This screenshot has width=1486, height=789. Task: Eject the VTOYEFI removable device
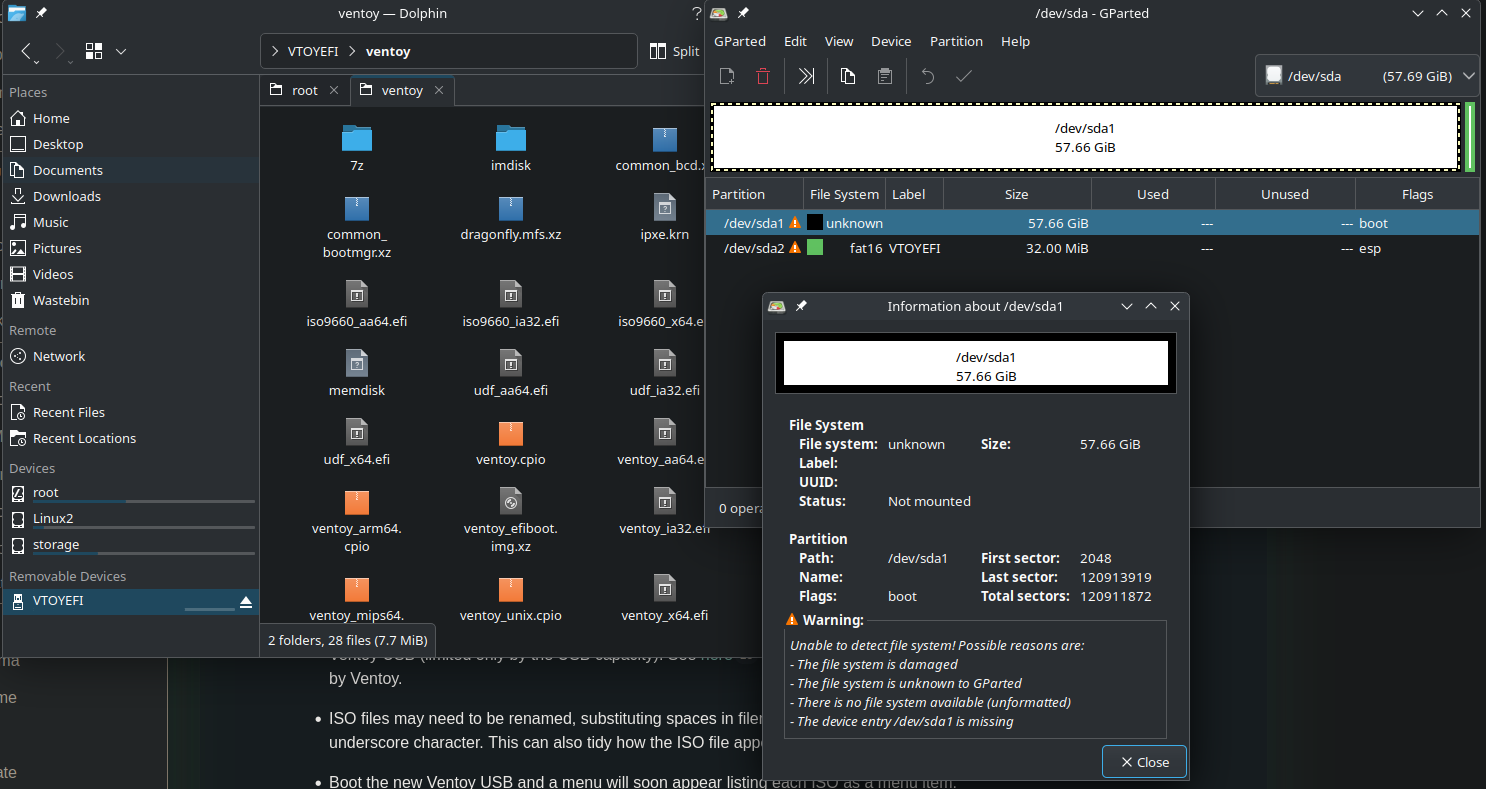(x=246, y=601)
